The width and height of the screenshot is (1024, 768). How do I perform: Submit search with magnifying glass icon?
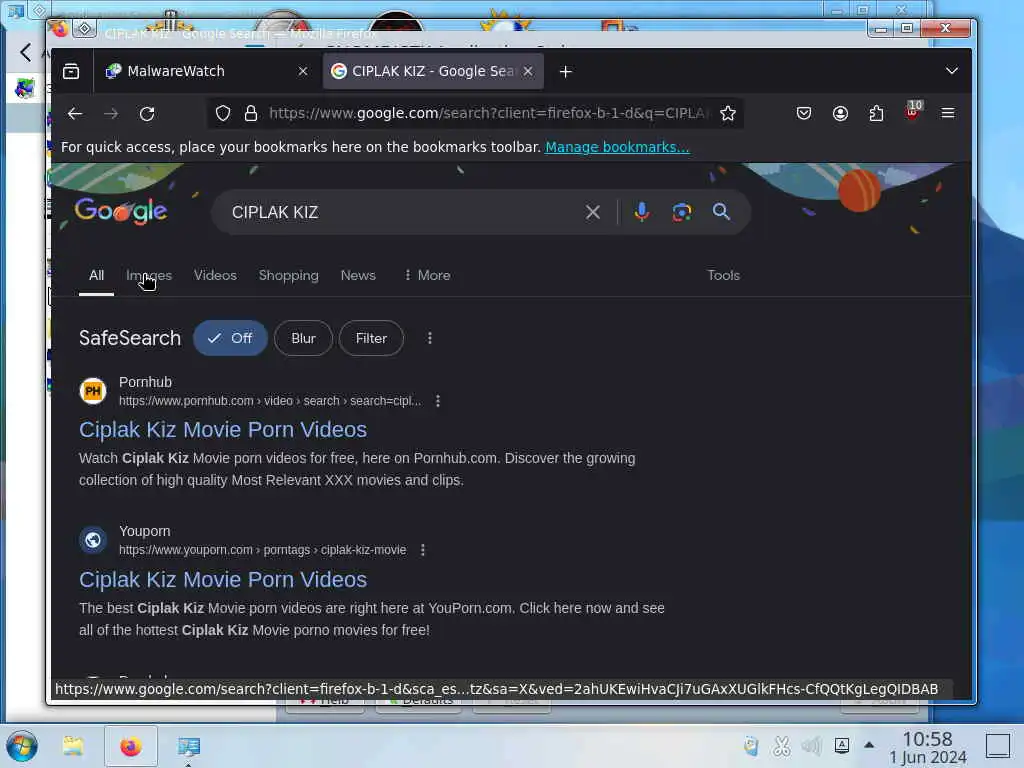click(721, 212)
